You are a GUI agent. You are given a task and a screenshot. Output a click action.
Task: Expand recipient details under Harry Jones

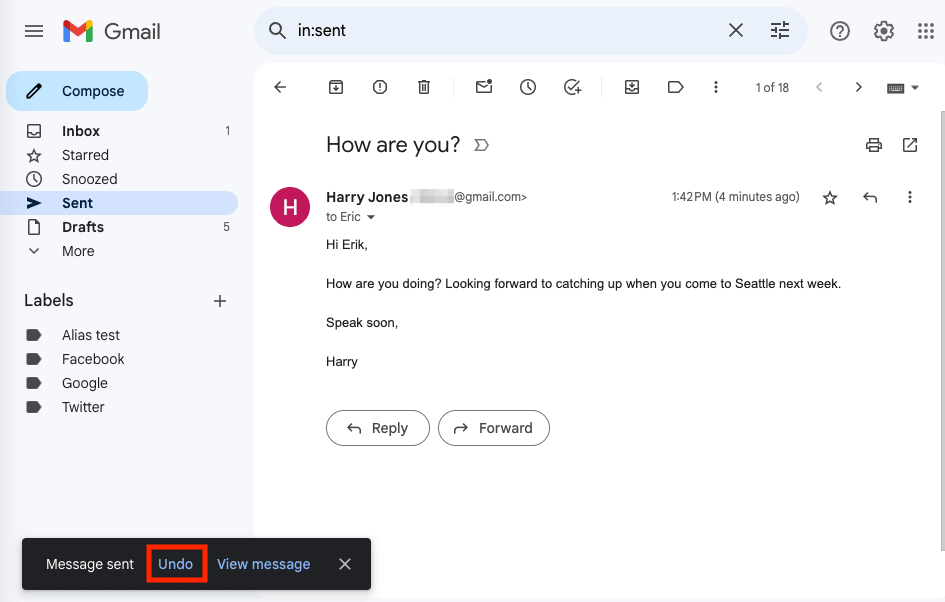click(370, 216)
